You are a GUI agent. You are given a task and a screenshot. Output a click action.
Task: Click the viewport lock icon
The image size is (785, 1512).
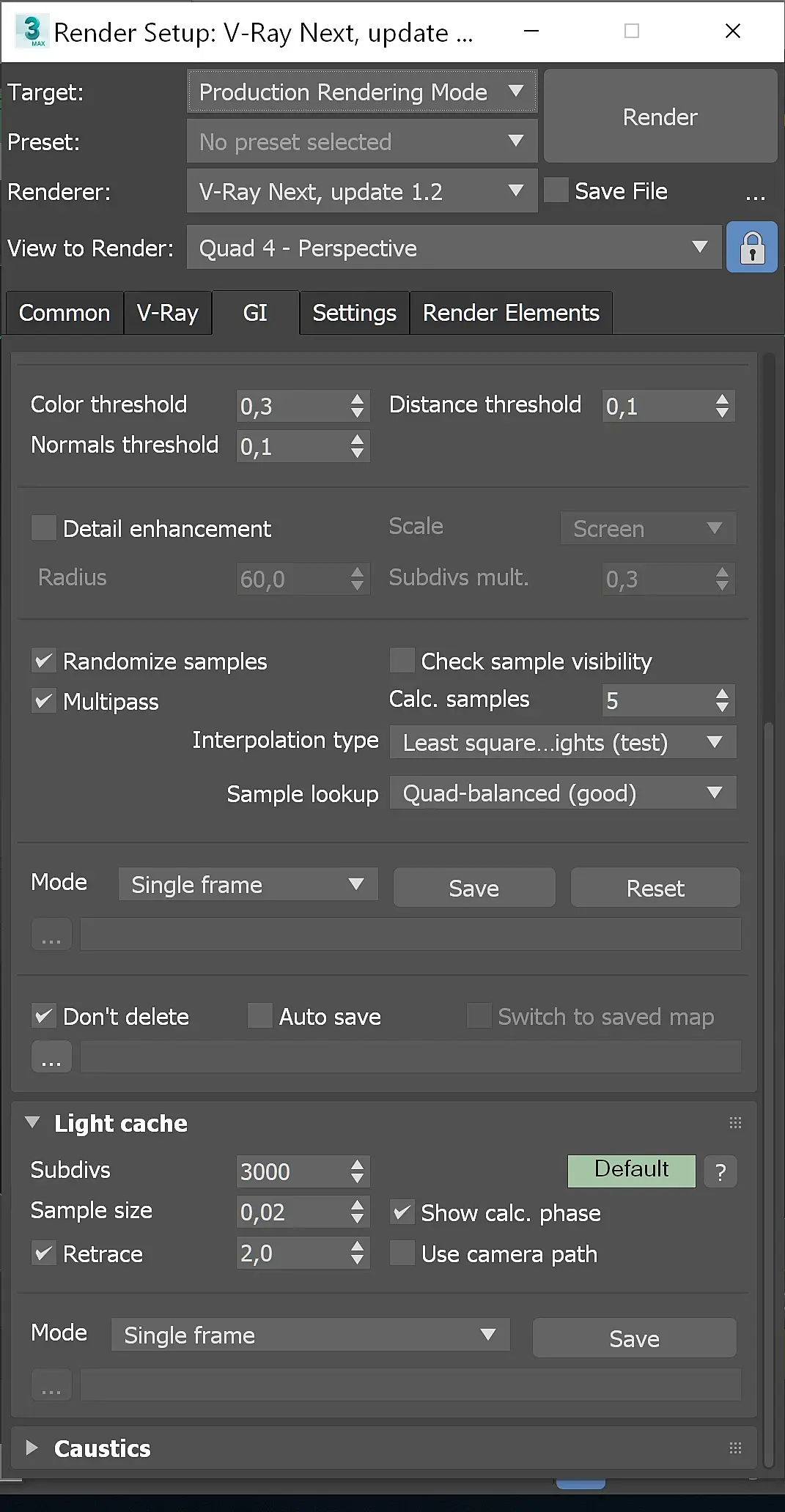pos(752,248)
